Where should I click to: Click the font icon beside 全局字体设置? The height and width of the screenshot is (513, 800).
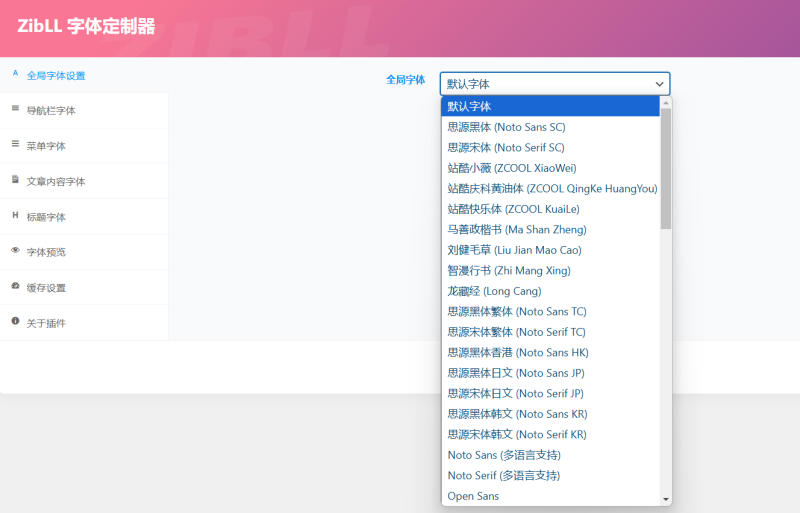(x=15, y=74)
